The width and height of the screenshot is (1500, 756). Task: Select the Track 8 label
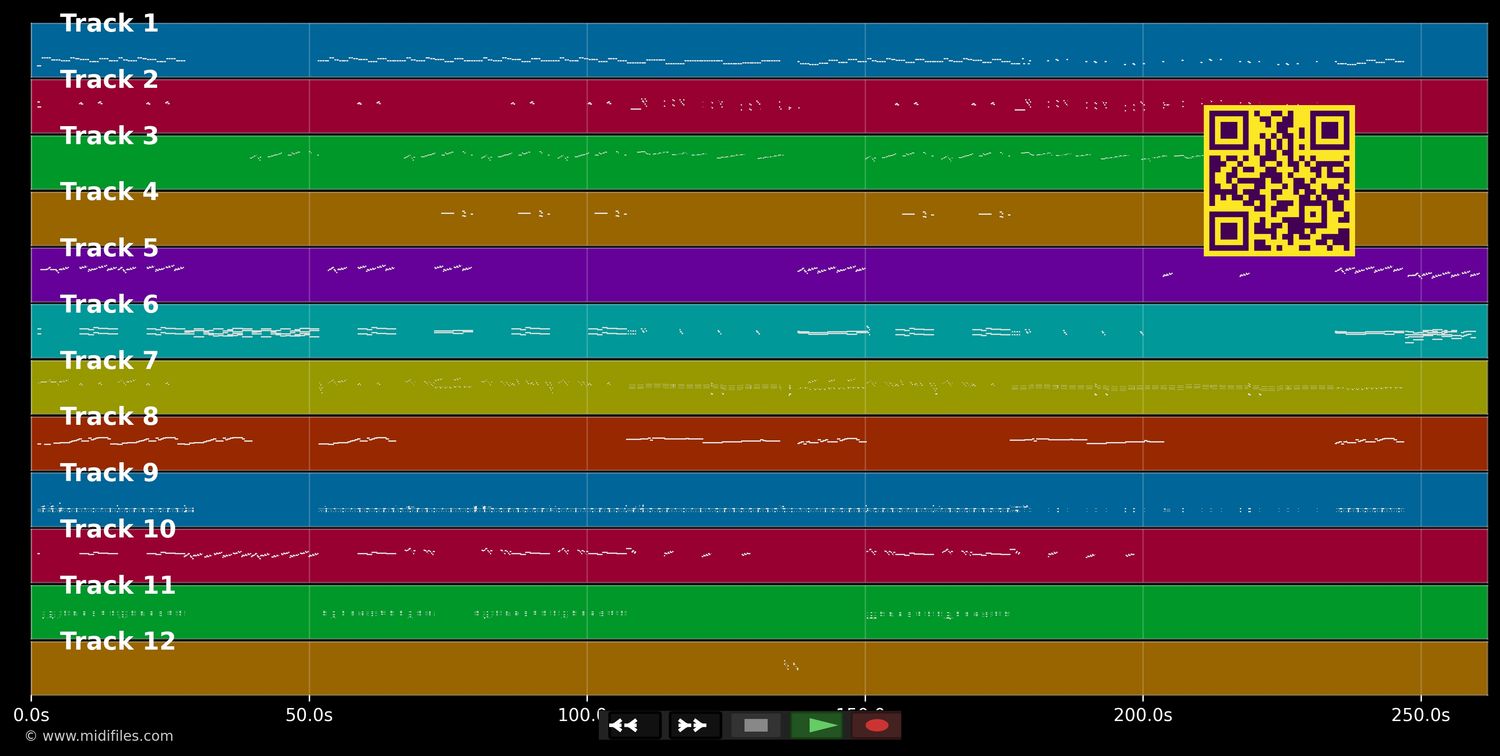click(109, 417)
